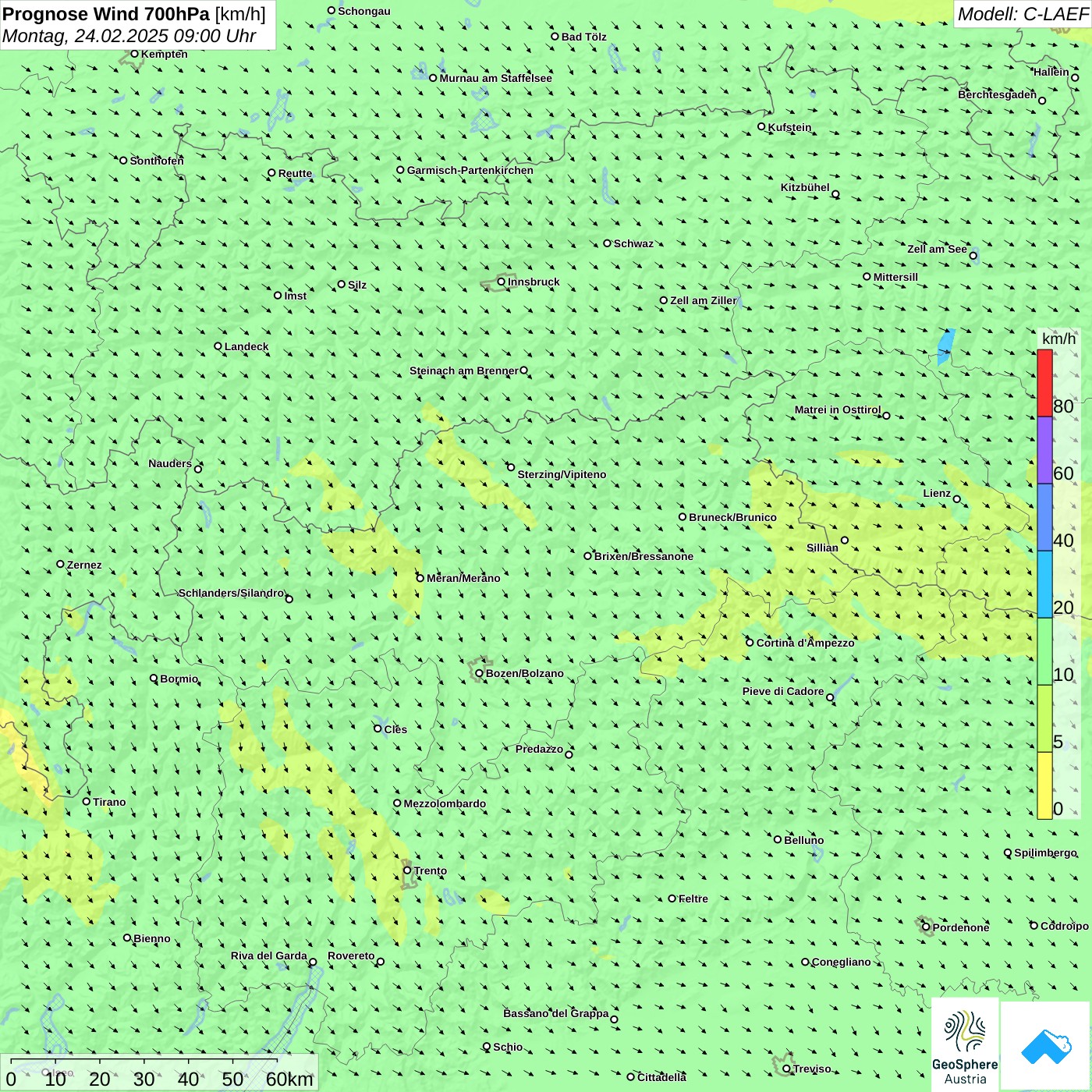The height and width of the screenshot is (1092, 1092).
Task: Click the Murnau am Staffelsee label
Action: [495, 78]
